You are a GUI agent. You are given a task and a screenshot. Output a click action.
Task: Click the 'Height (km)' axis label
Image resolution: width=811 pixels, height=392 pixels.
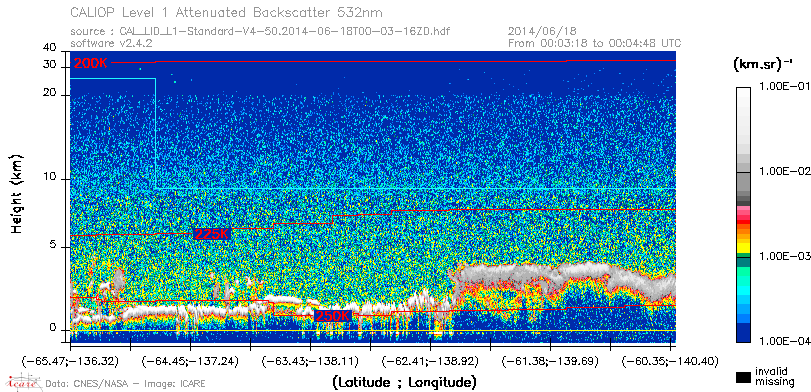click(x=17, y=193)
